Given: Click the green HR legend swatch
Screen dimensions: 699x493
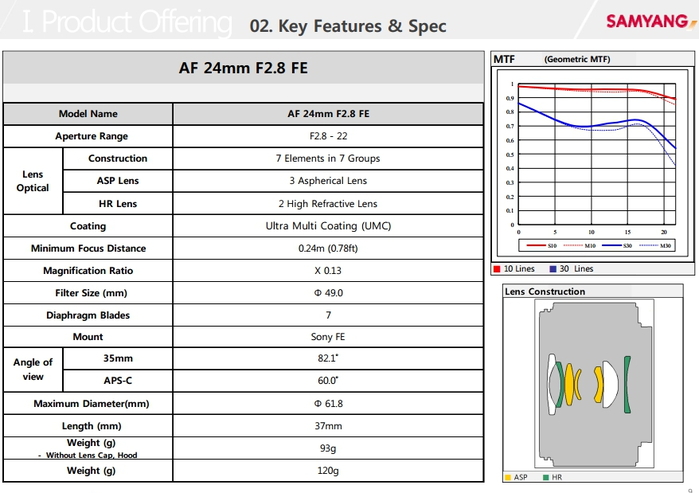Looking at the screenshot, I should click(x=544, y=478).
